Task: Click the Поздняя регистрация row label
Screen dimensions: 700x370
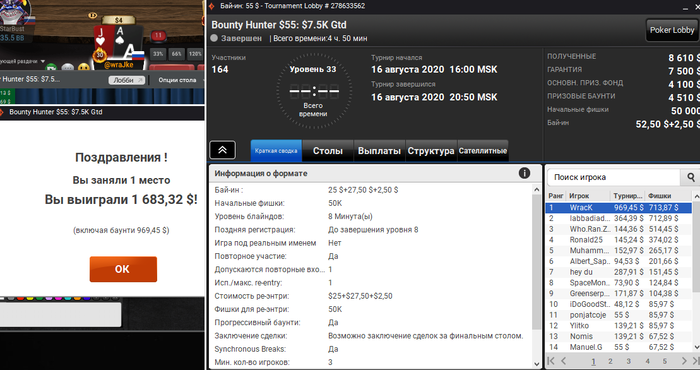Action: click(x=254, y=229)
